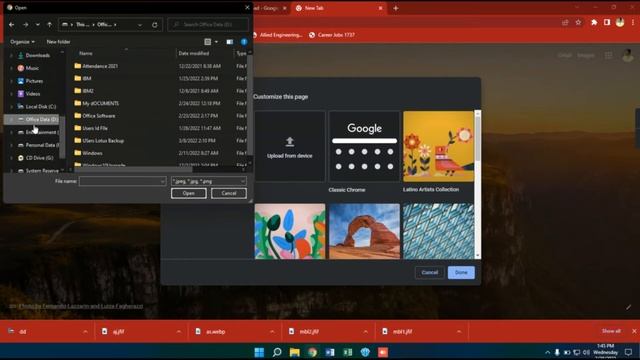Choose the colorful flower art background
Image resolution: width=640 pixels, height=360 pixels.
click(x=290, y=231)
